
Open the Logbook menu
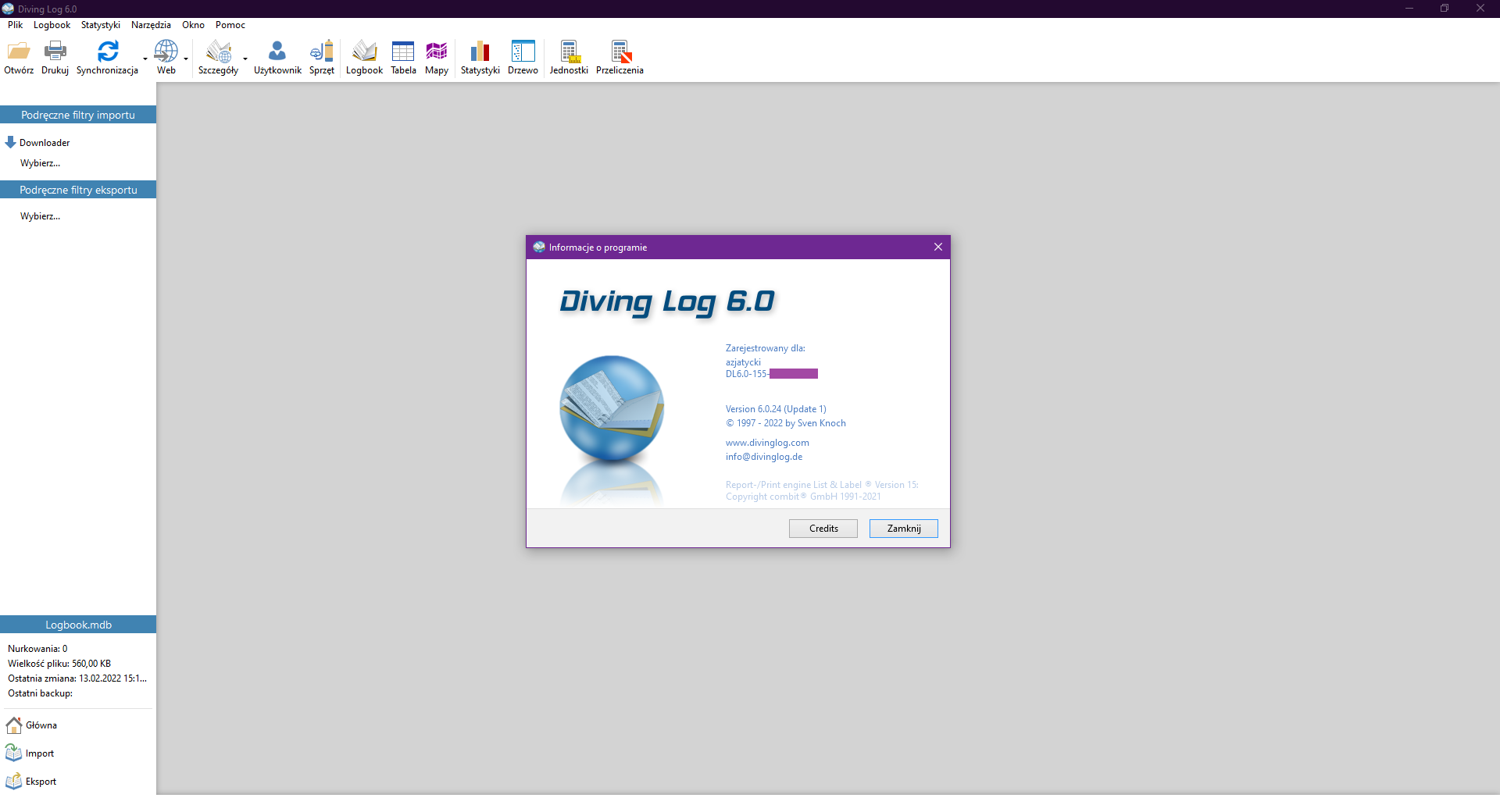(52, 25)
